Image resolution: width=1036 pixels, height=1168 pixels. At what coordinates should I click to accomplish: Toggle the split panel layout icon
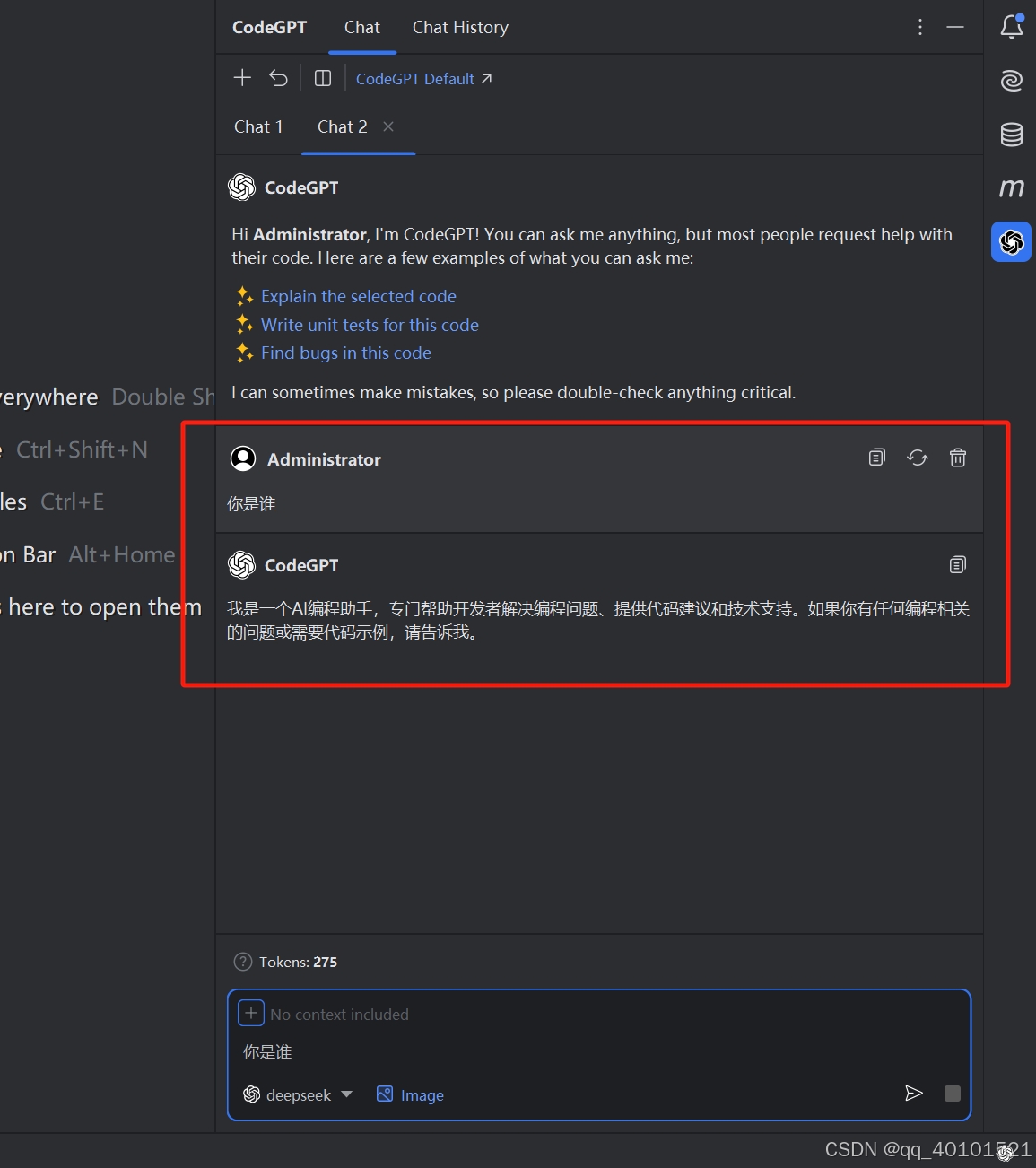pos(323,78)
